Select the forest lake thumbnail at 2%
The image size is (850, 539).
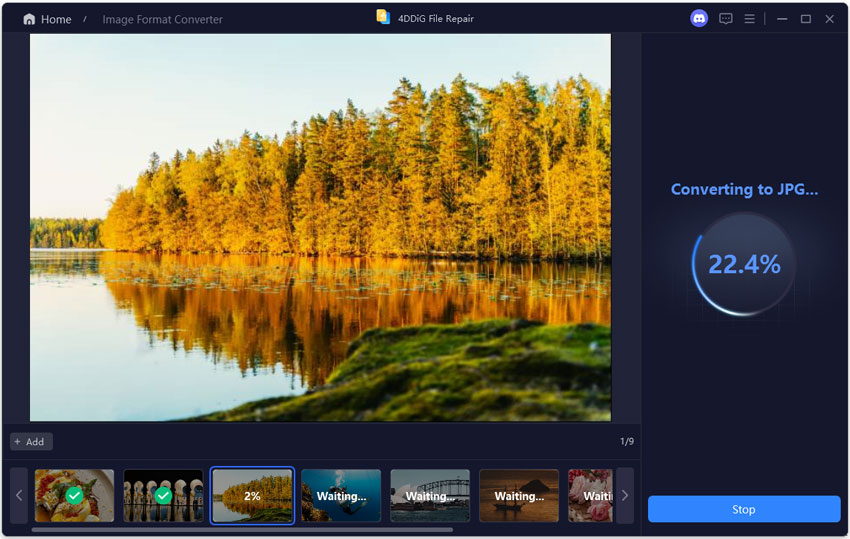point(252,496)
